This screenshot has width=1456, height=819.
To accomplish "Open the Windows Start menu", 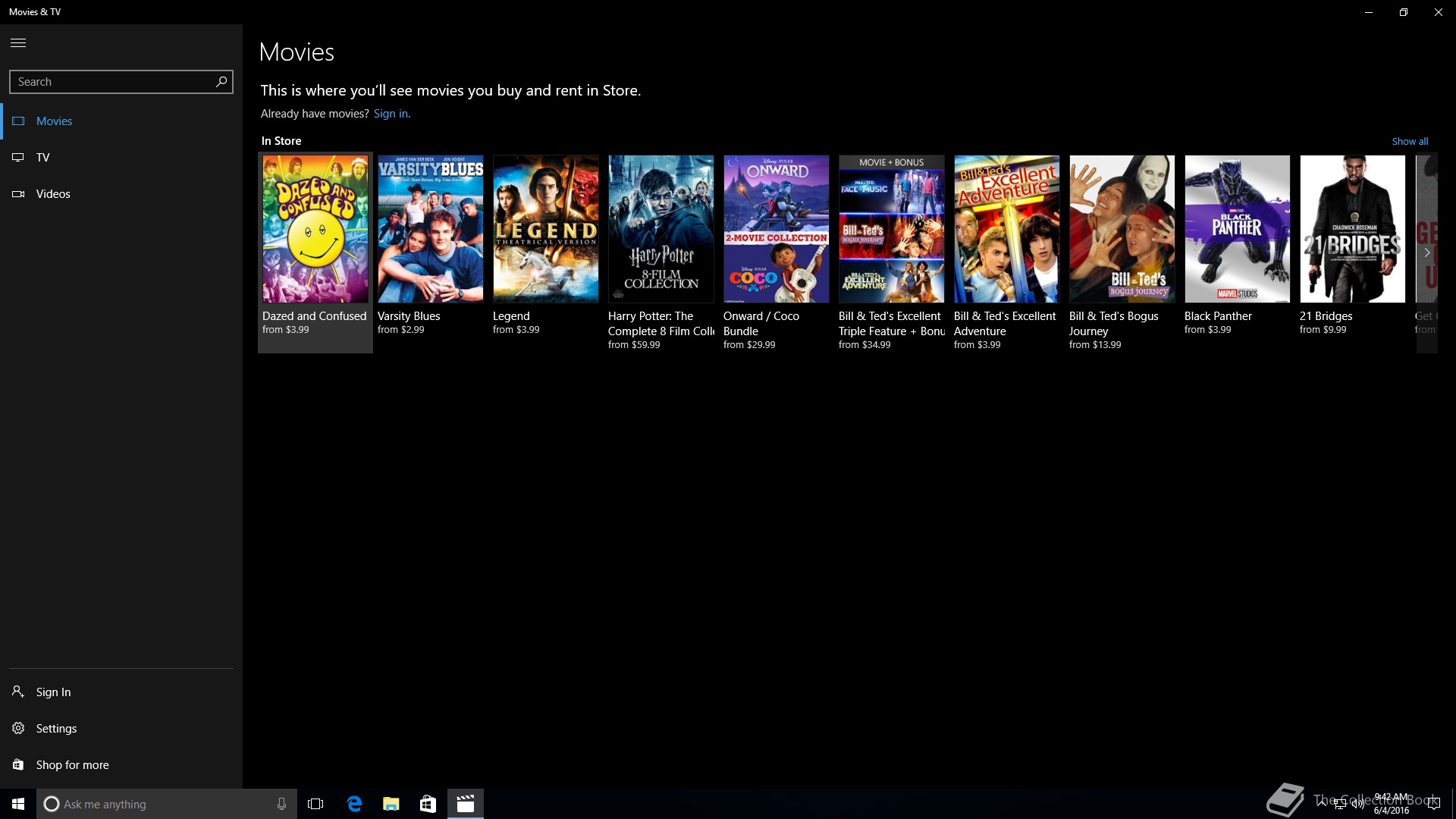I will [18, 804].
